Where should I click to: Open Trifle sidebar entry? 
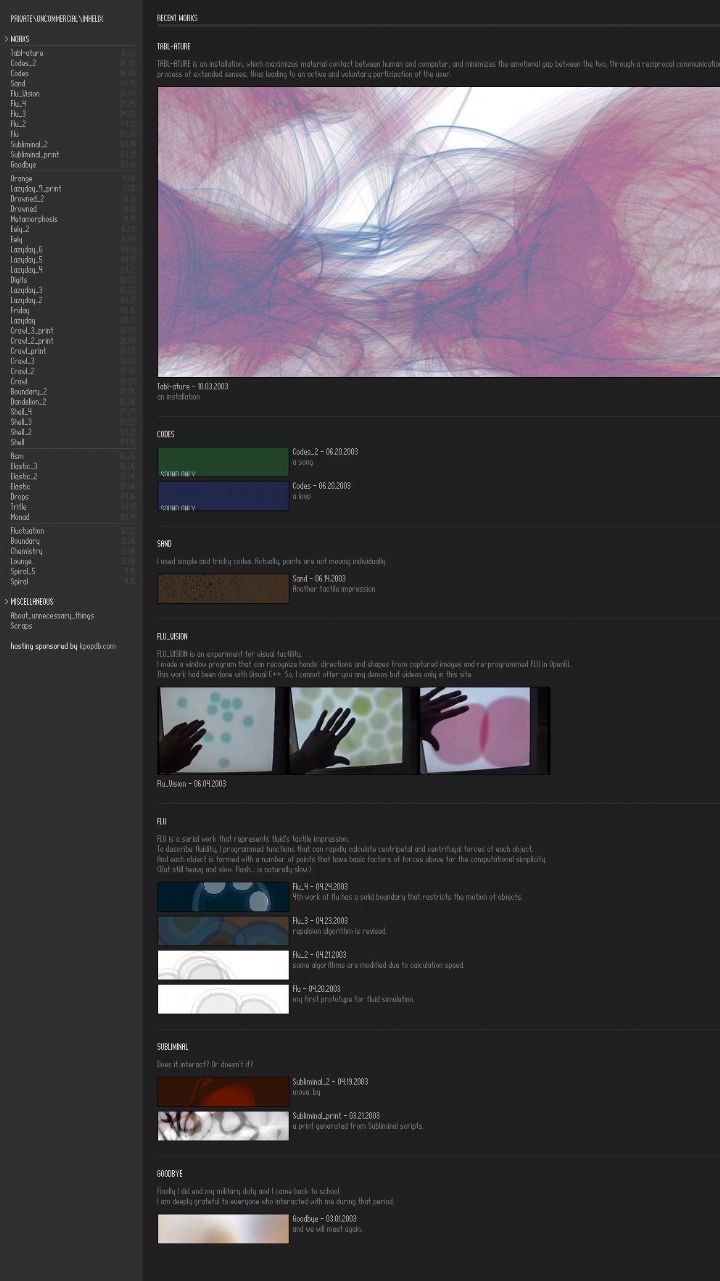tap(18, 507)
